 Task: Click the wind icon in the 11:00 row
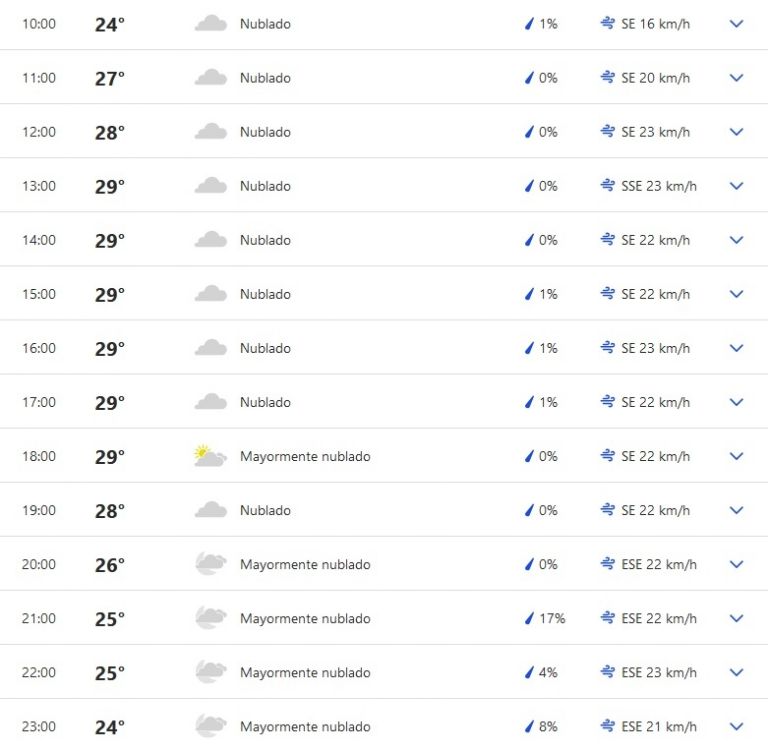tap(607, 78)
